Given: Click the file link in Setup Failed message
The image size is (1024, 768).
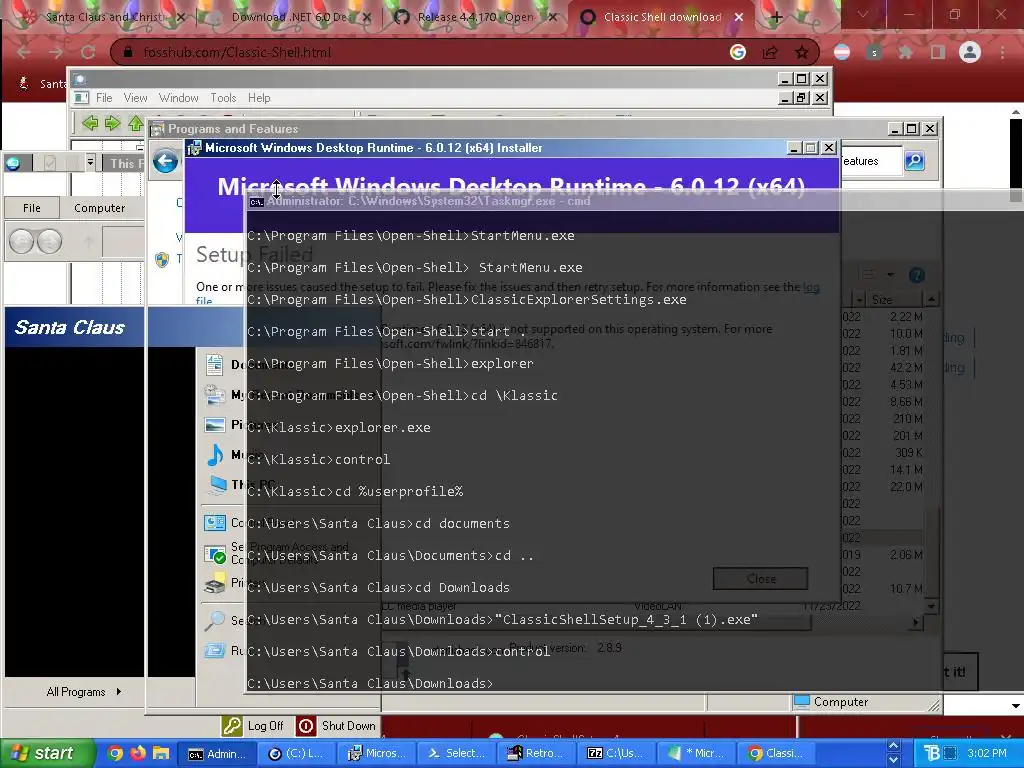Looking at the screenshot, I should click(204, 300).
